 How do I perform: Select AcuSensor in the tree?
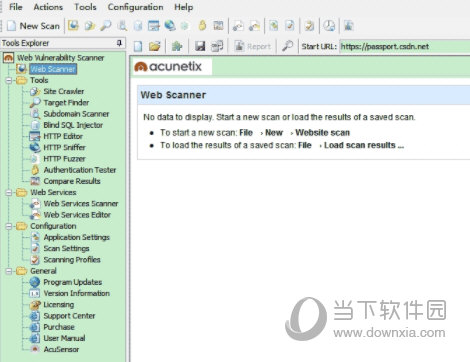pos(61,349)
